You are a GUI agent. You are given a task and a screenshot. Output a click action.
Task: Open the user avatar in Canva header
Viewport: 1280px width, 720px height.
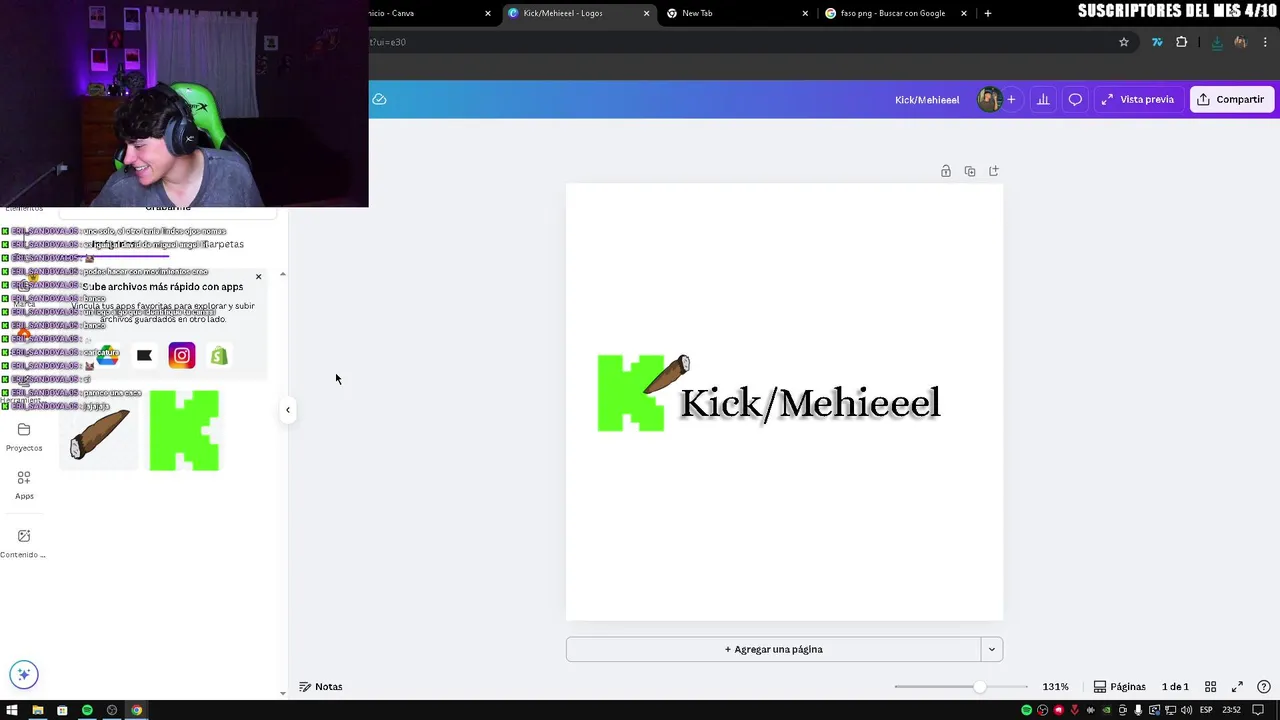[989, 99]
